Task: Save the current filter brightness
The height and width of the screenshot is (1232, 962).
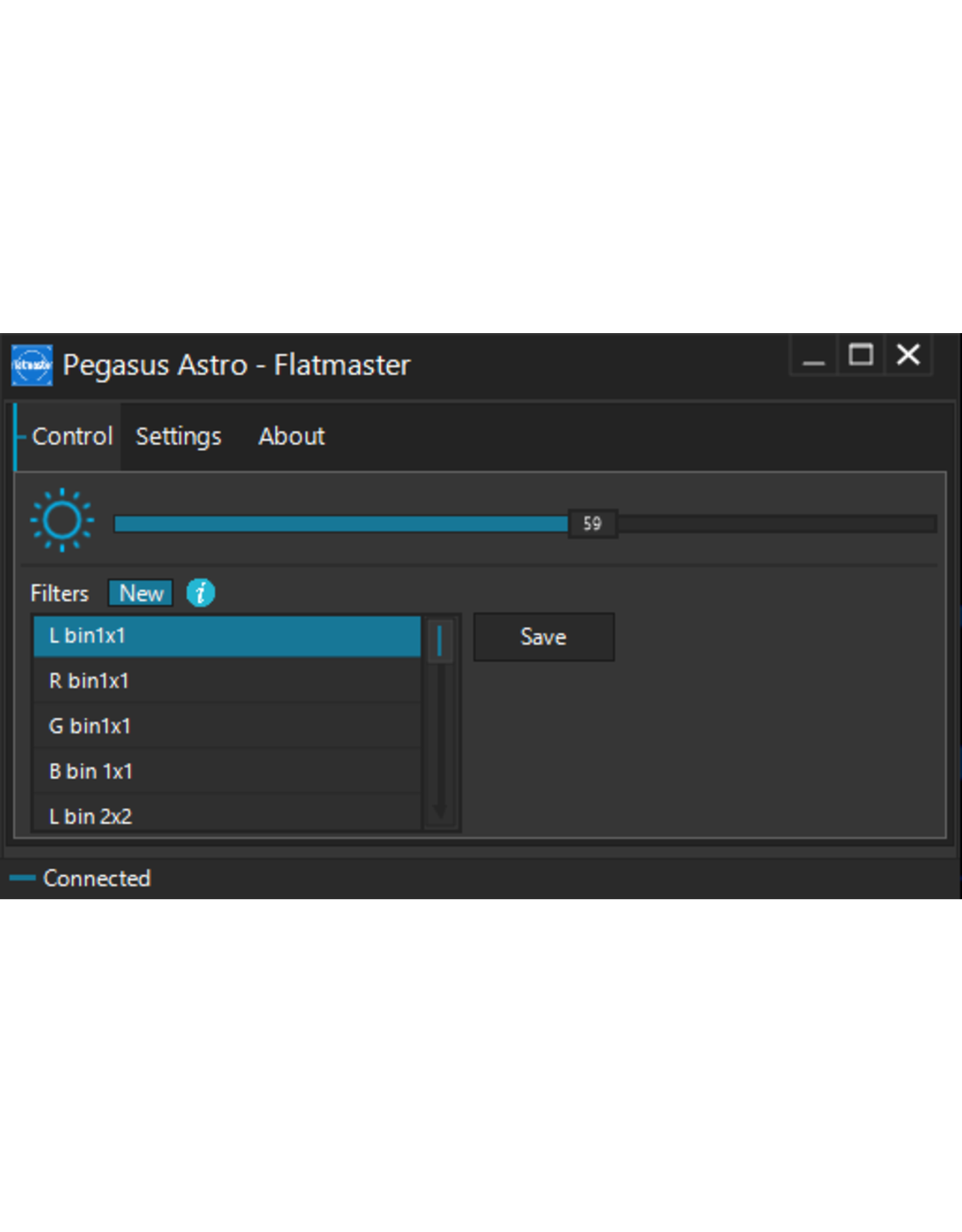Action: pos(544,637)
